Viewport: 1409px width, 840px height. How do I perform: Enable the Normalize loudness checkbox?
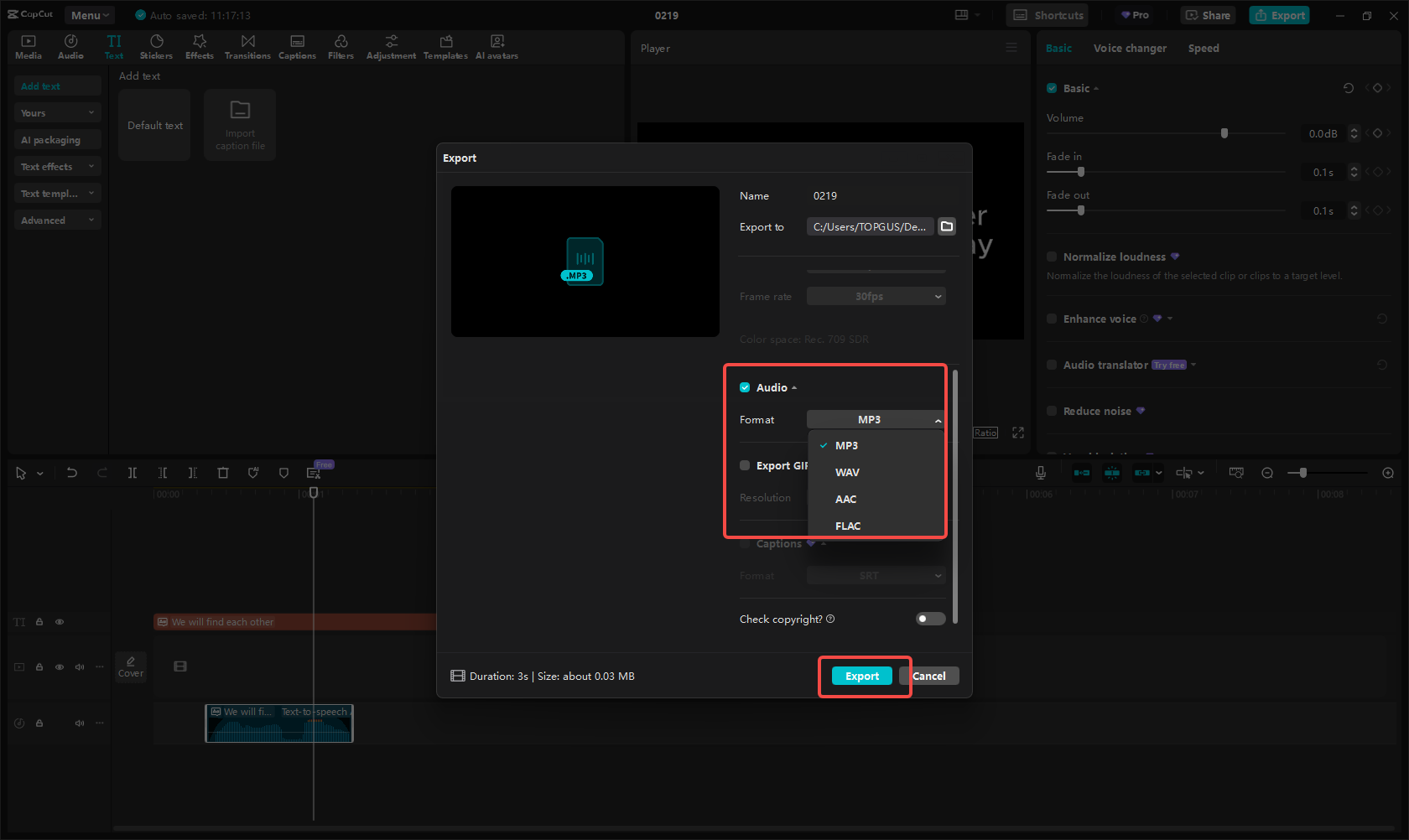[1052, 257]
